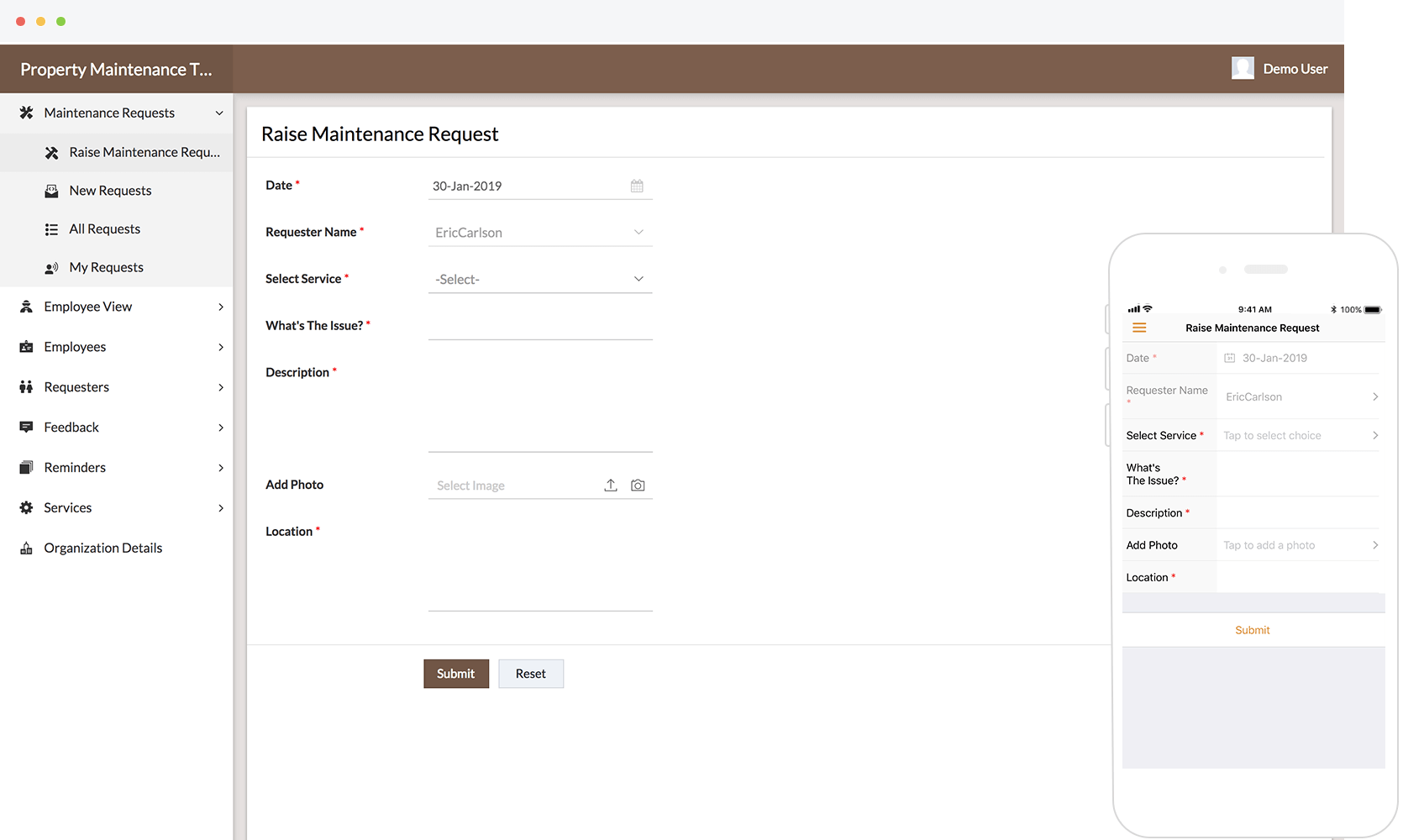Open My Requests in sidebar

[116, 268]
